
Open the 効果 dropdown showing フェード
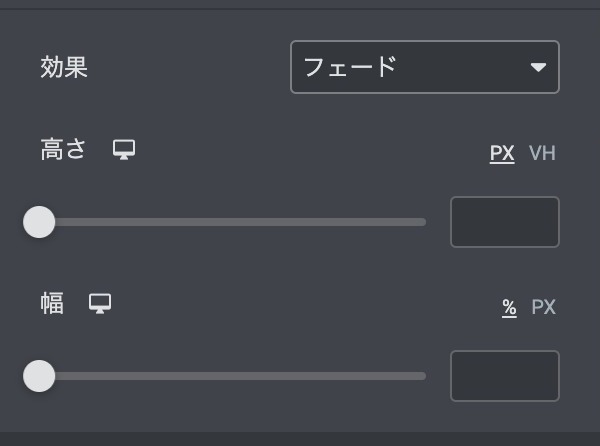(x=424, y=67)
